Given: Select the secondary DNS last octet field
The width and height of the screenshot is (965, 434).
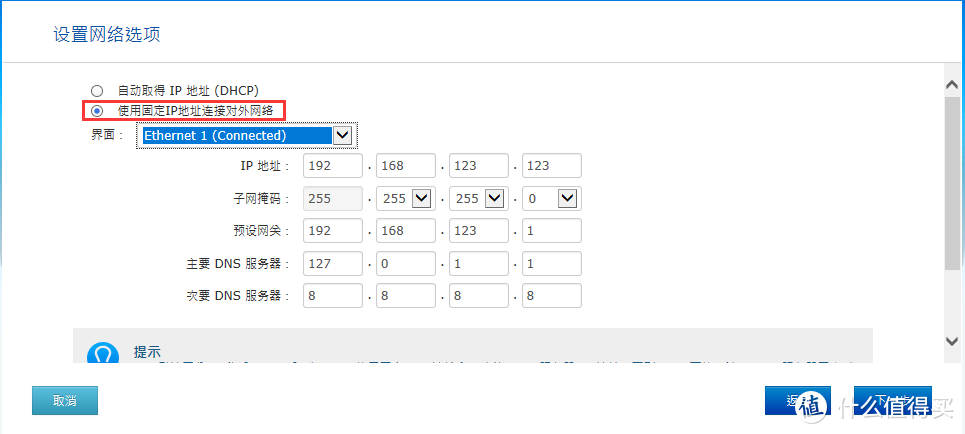Looking at the screenshot, I should [x=551, y=296].
